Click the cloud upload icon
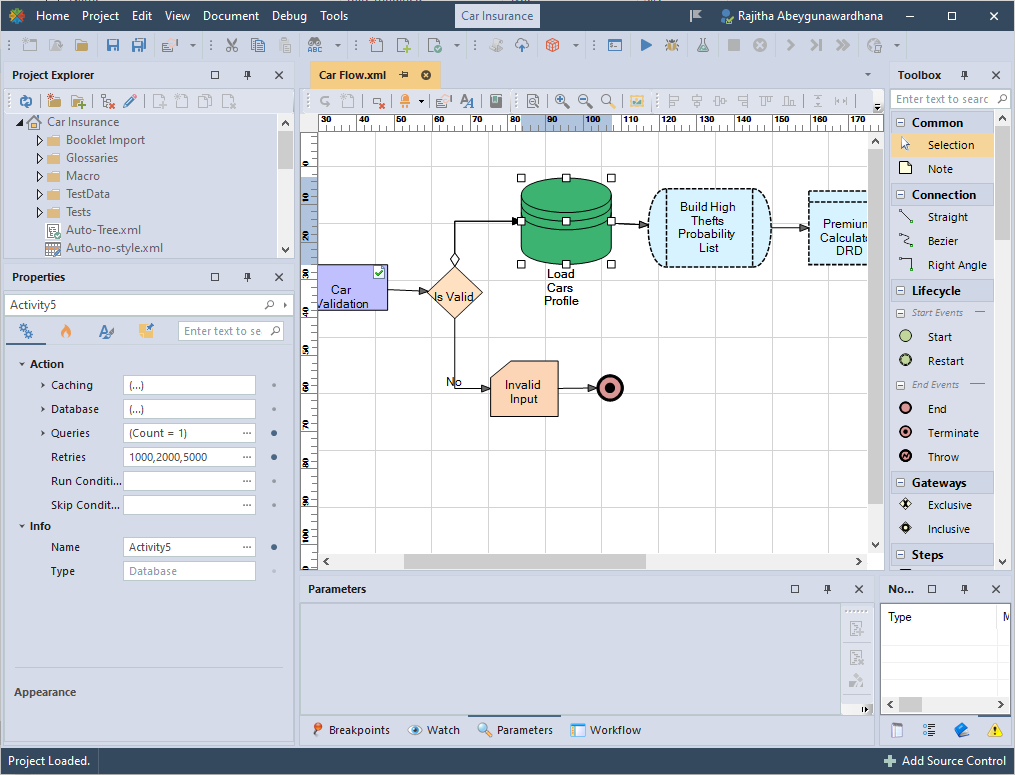Viewport: 1015px width, 775px height. [522, 45]
